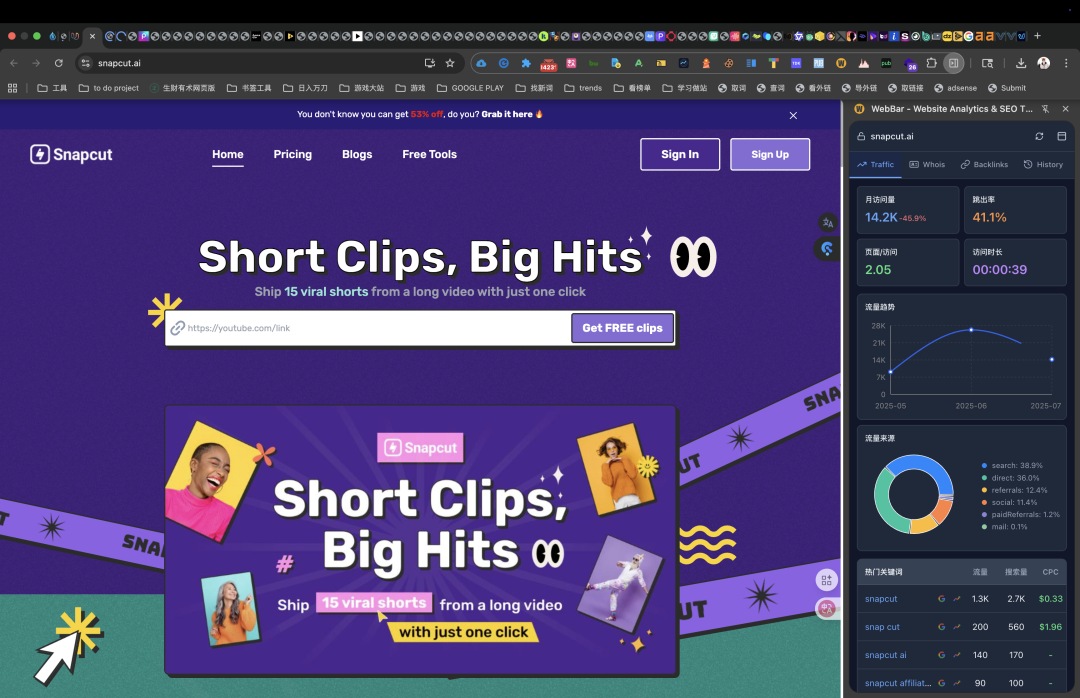Click the snapcut keyword row

click(x=962, y=599)
